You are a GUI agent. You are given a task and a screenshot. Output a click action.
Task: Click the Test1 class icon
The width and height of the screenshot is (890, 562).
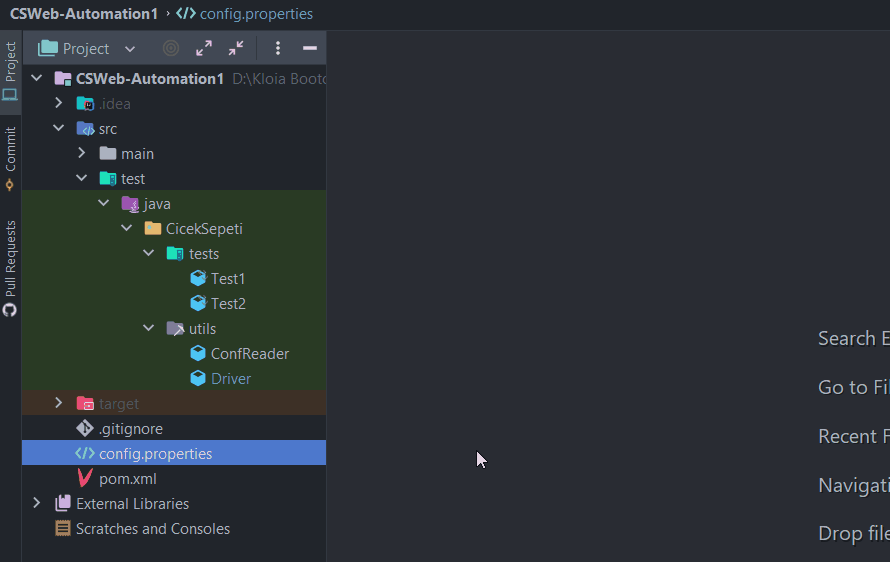198,278
